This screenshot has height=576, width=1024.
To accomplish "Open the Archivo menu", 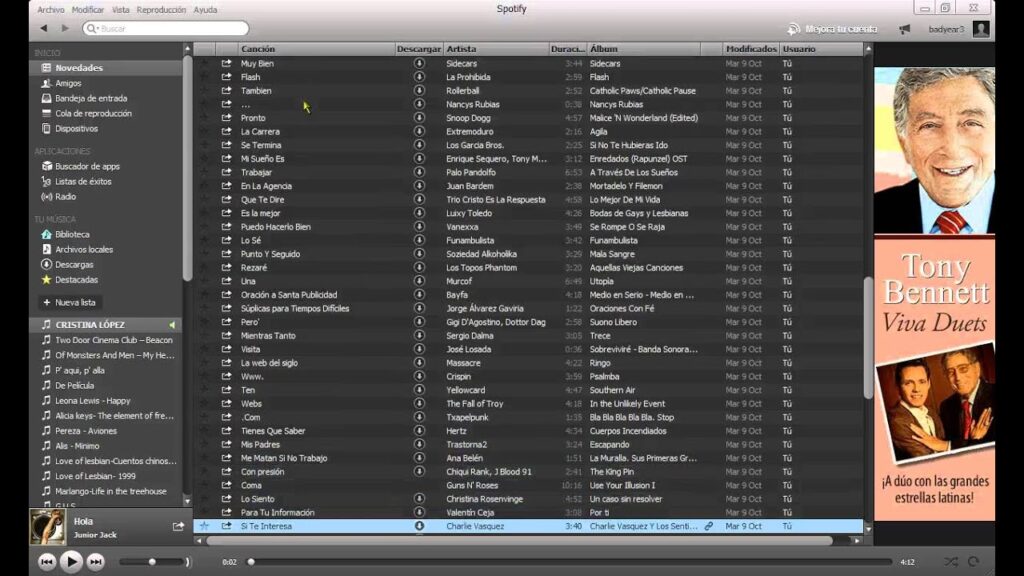I will pyautogui.click(x=50, y=10).
